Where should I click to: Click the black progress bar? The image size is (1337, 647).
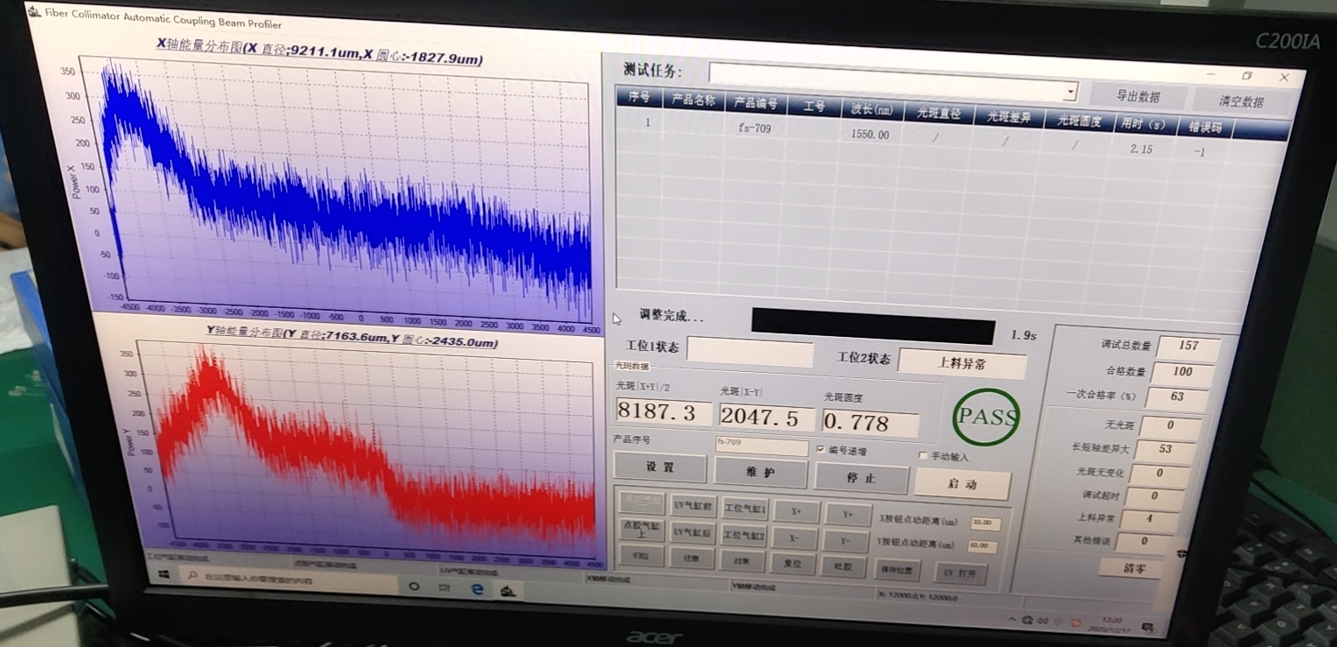(x=874, y=326)
